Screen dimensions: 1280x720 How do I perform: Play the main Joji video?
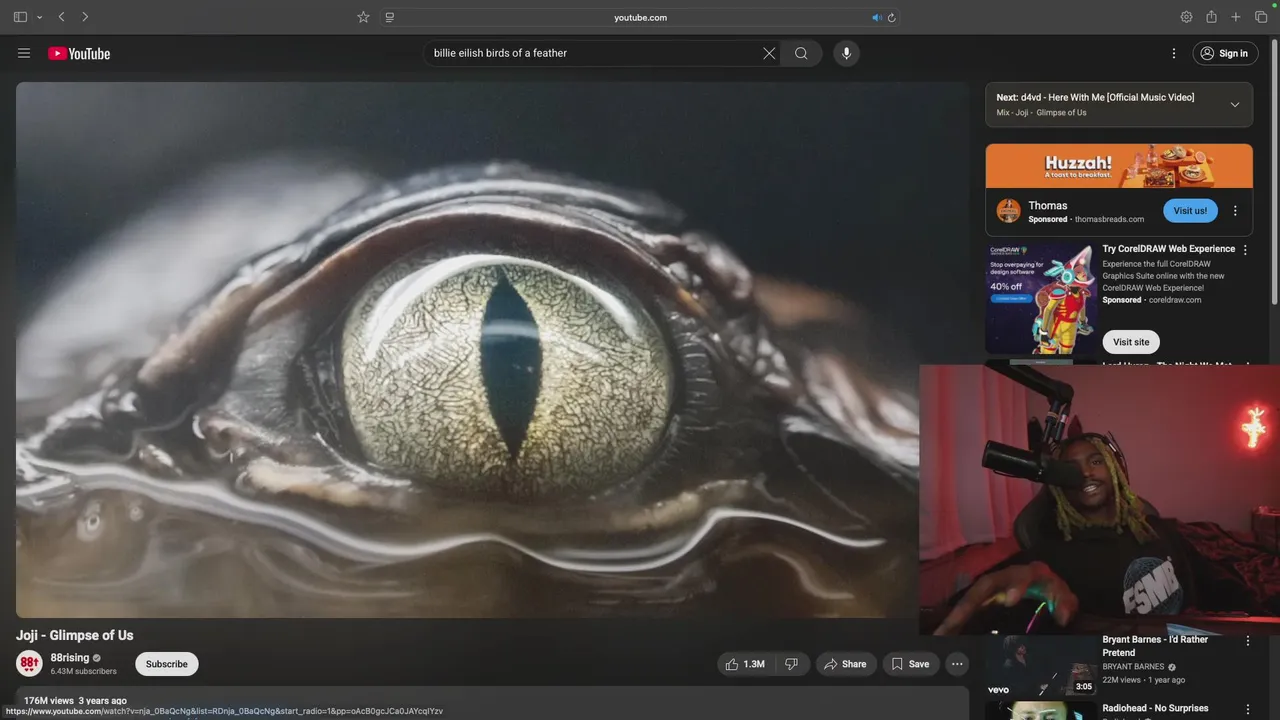click(x=492, y=350)
